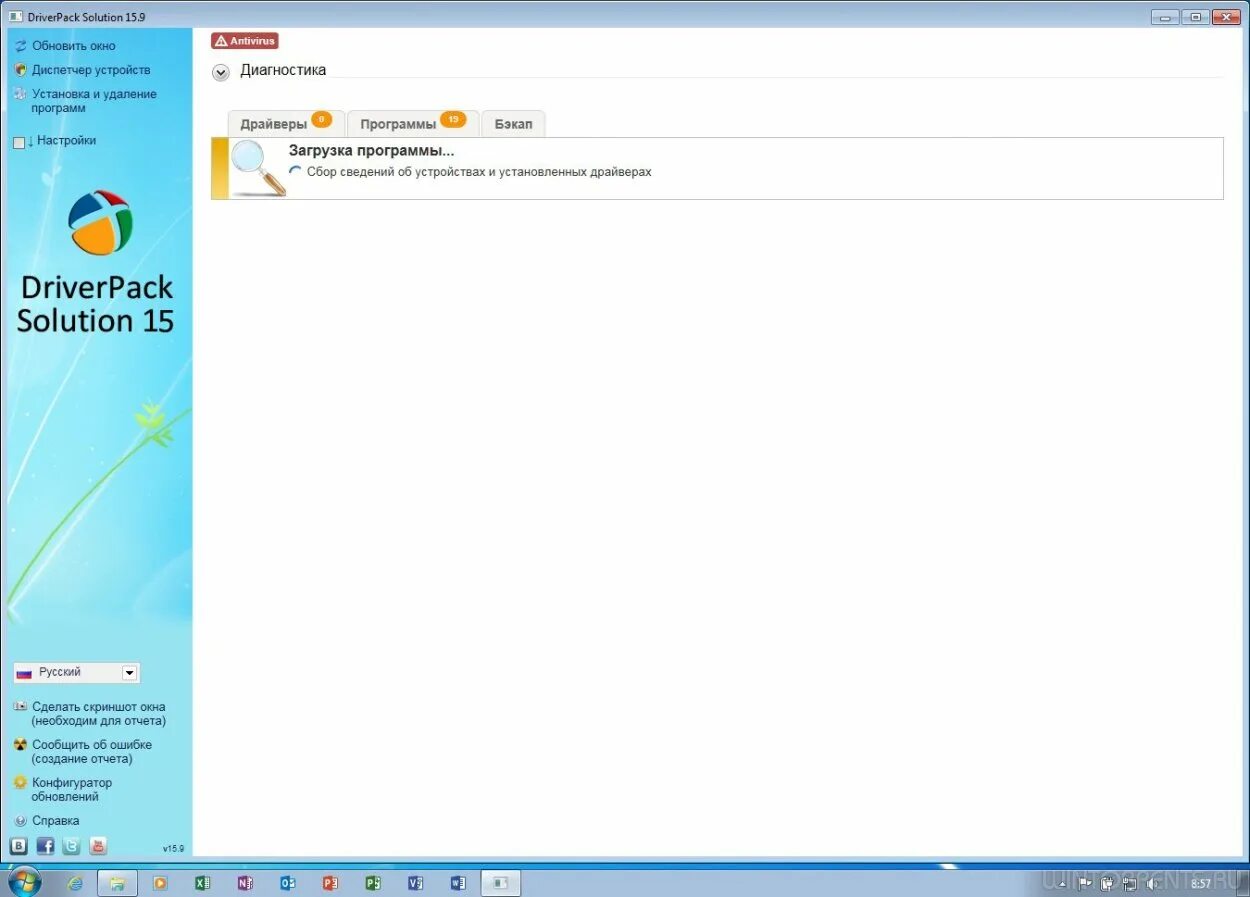Open the VK social icon
The height and width of the screenshot is (897, 1250).
coord(19,846)
